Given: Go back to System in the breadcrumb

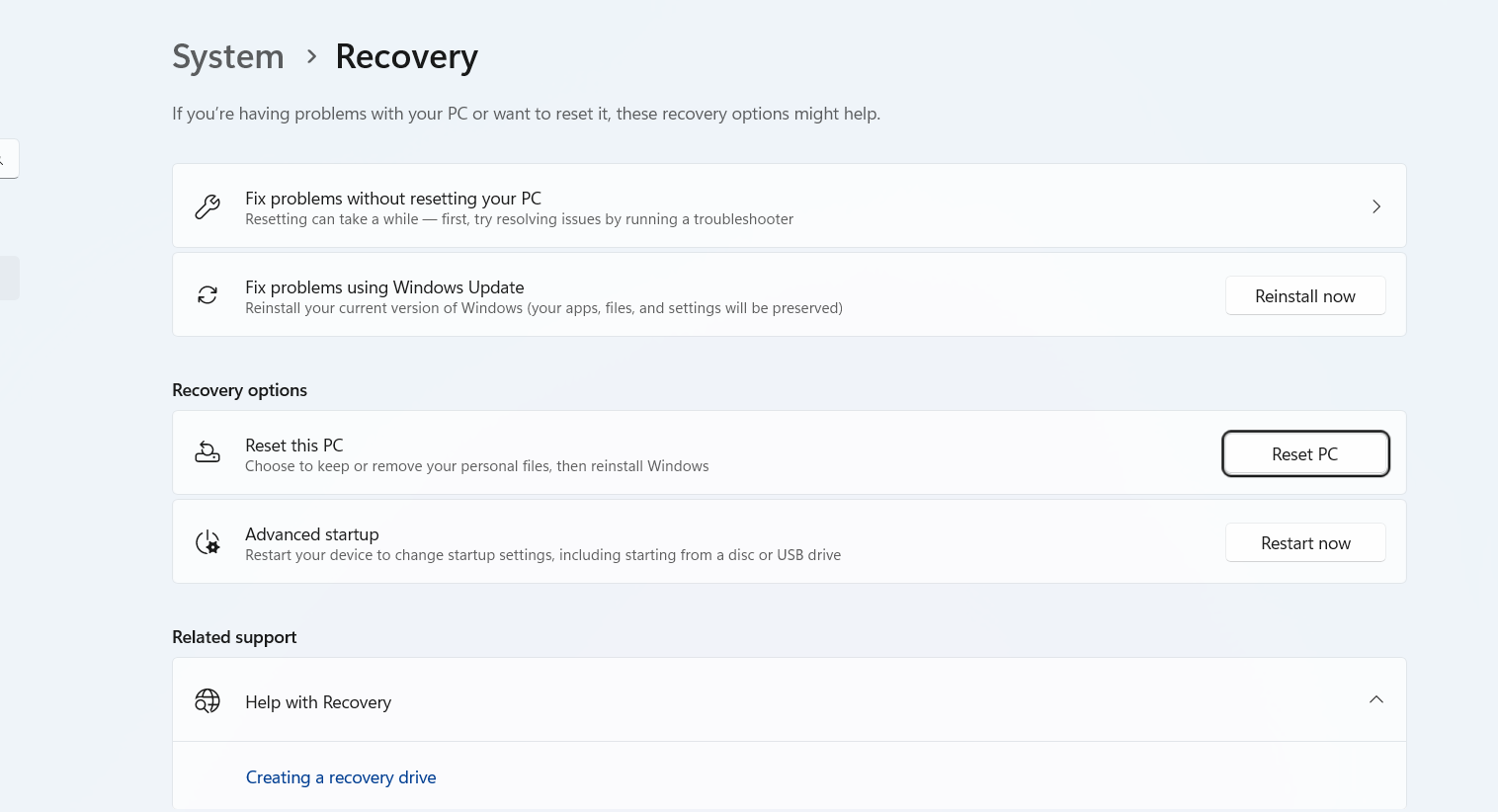Looking at the screenshot, I should (228, 56).
